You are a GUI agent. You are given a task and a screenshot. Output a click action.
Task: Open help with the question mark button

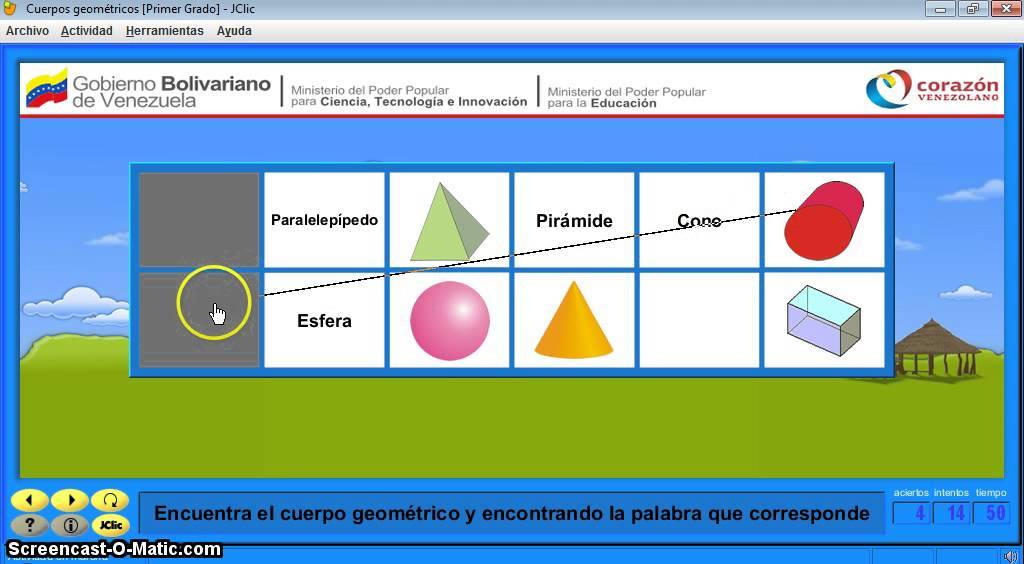pos(29,525)
